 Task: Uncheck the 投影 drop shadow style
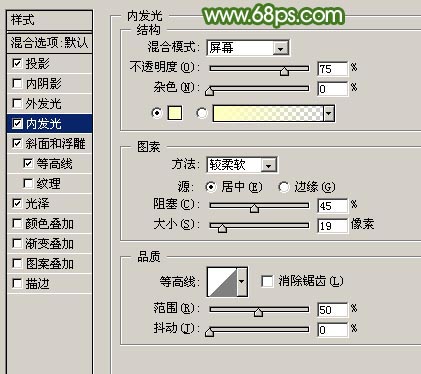click(17, 63)
